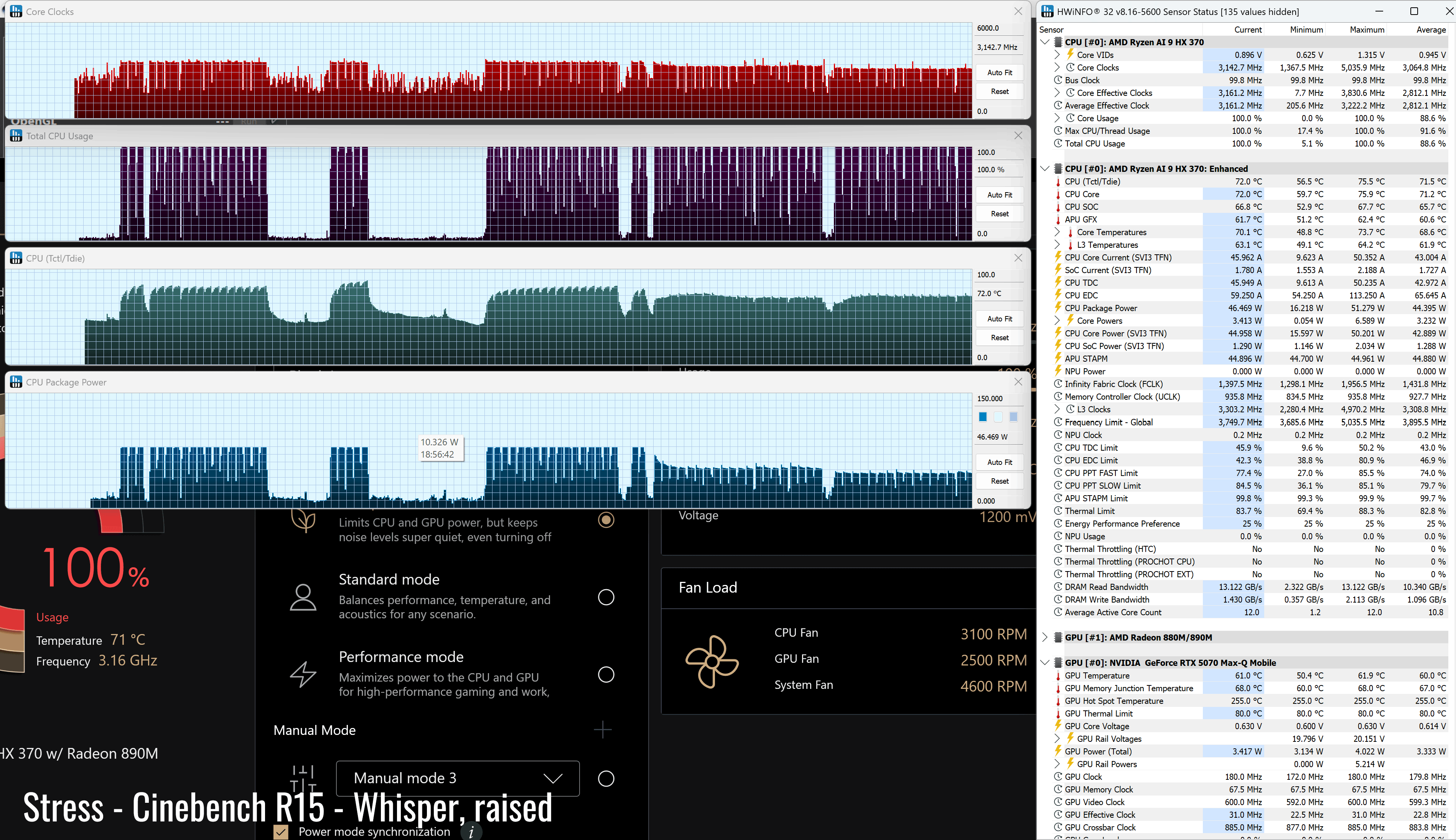This screenshot has width=1456, height=840.
Task: Toggle Power mode synchronization checkbox
Action: [x=281, y=832]
